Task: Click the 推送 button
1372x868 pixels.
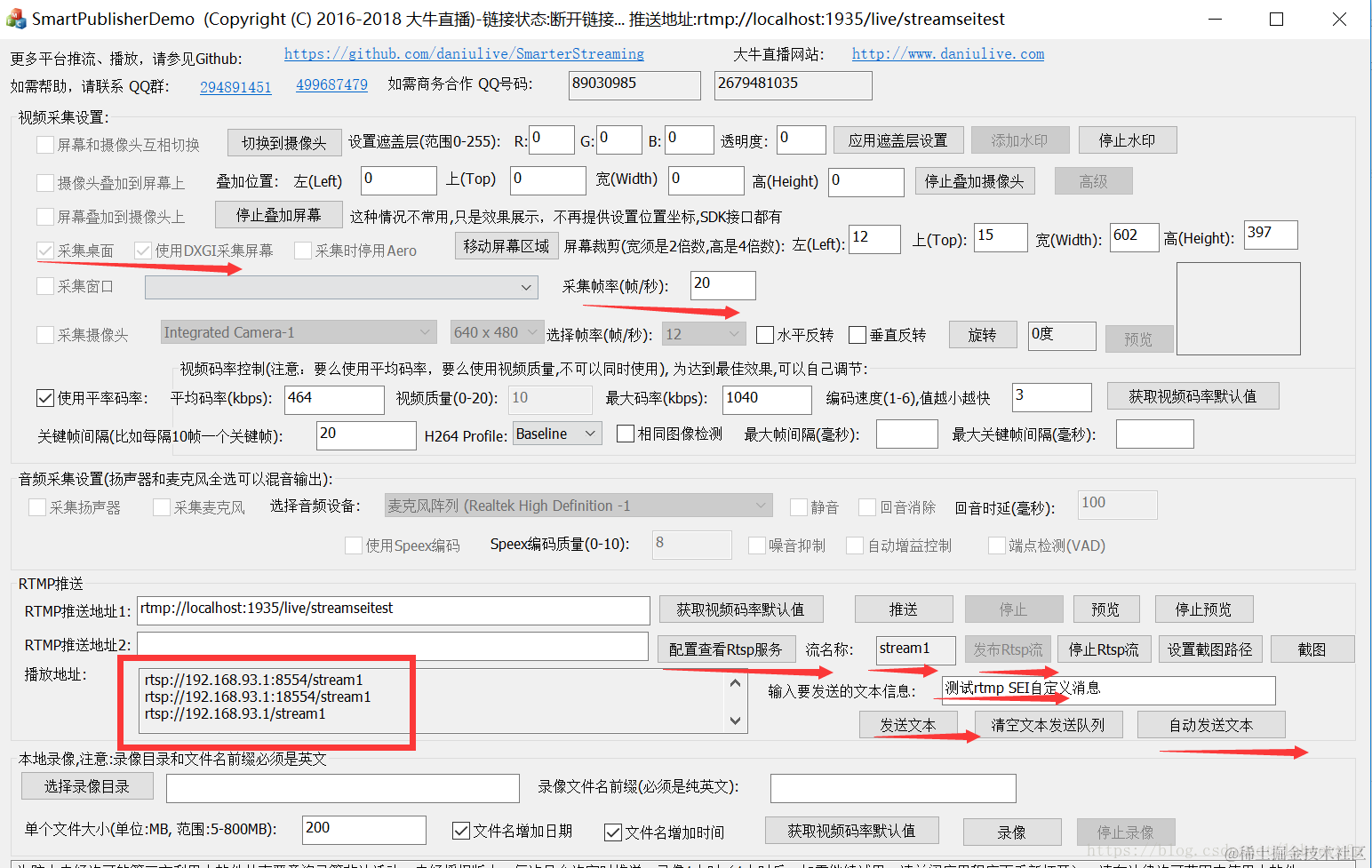Action: coord(904,609)
